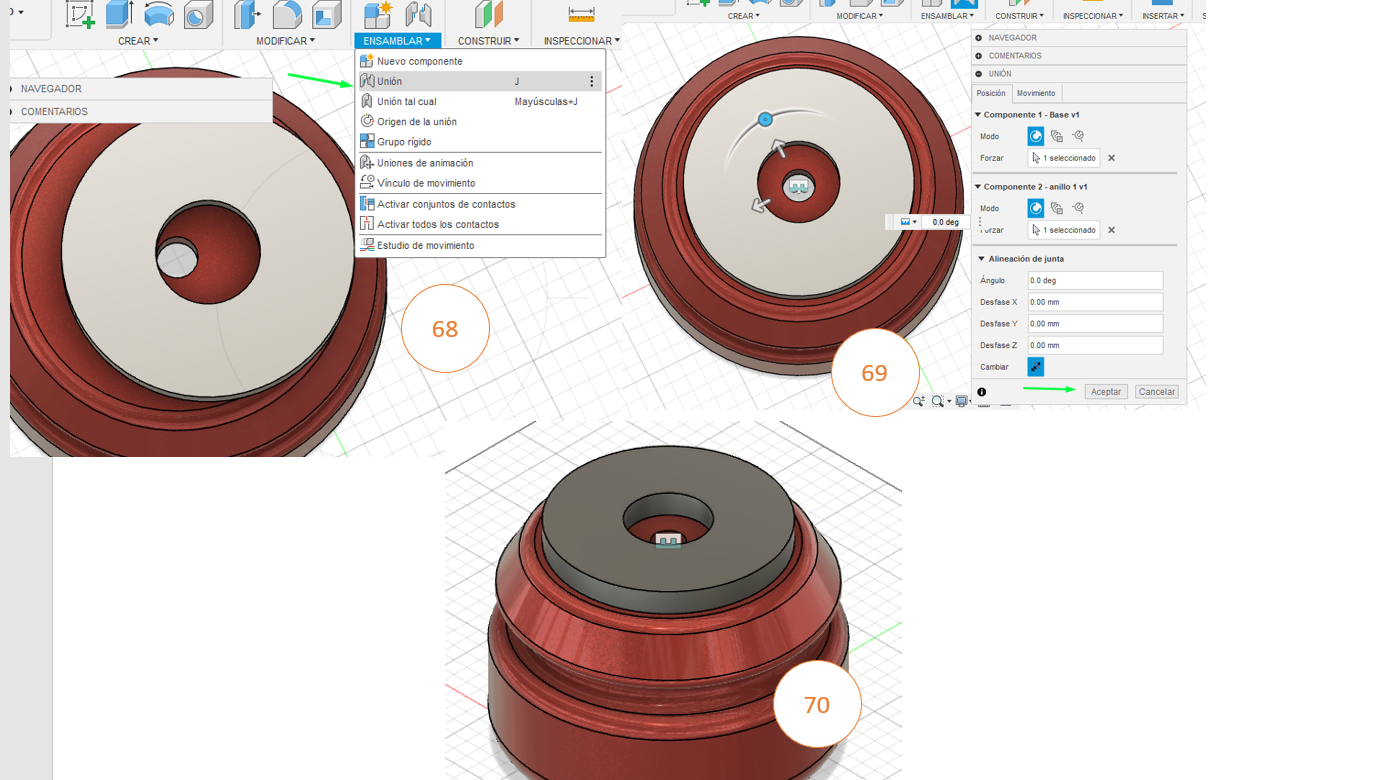Click the Measure ruler icon above Inspeccionar

pyautogui.click(x=581, y=14)
